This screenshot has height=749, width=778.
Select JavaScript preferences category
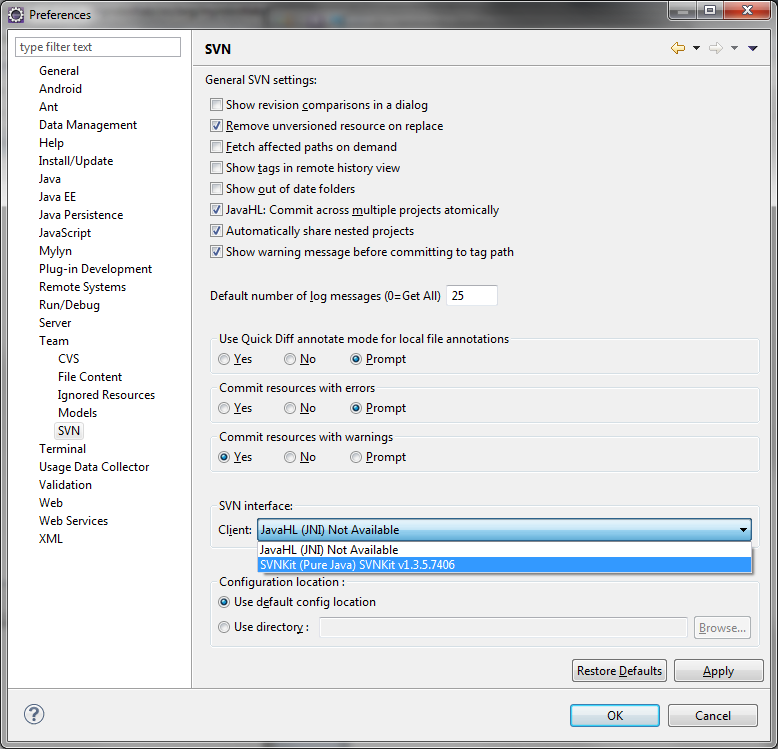point(65,233)
